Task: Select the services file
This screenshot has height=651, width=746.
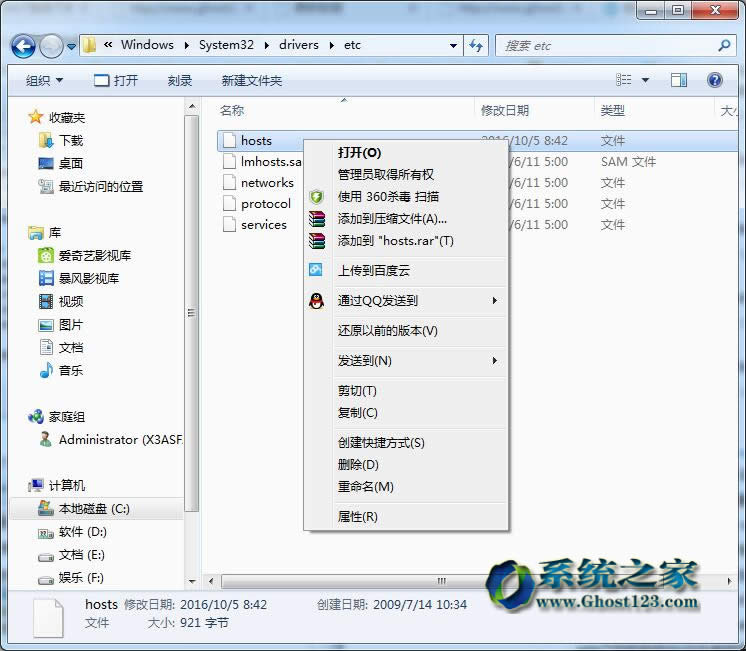Action: point(255,225)
